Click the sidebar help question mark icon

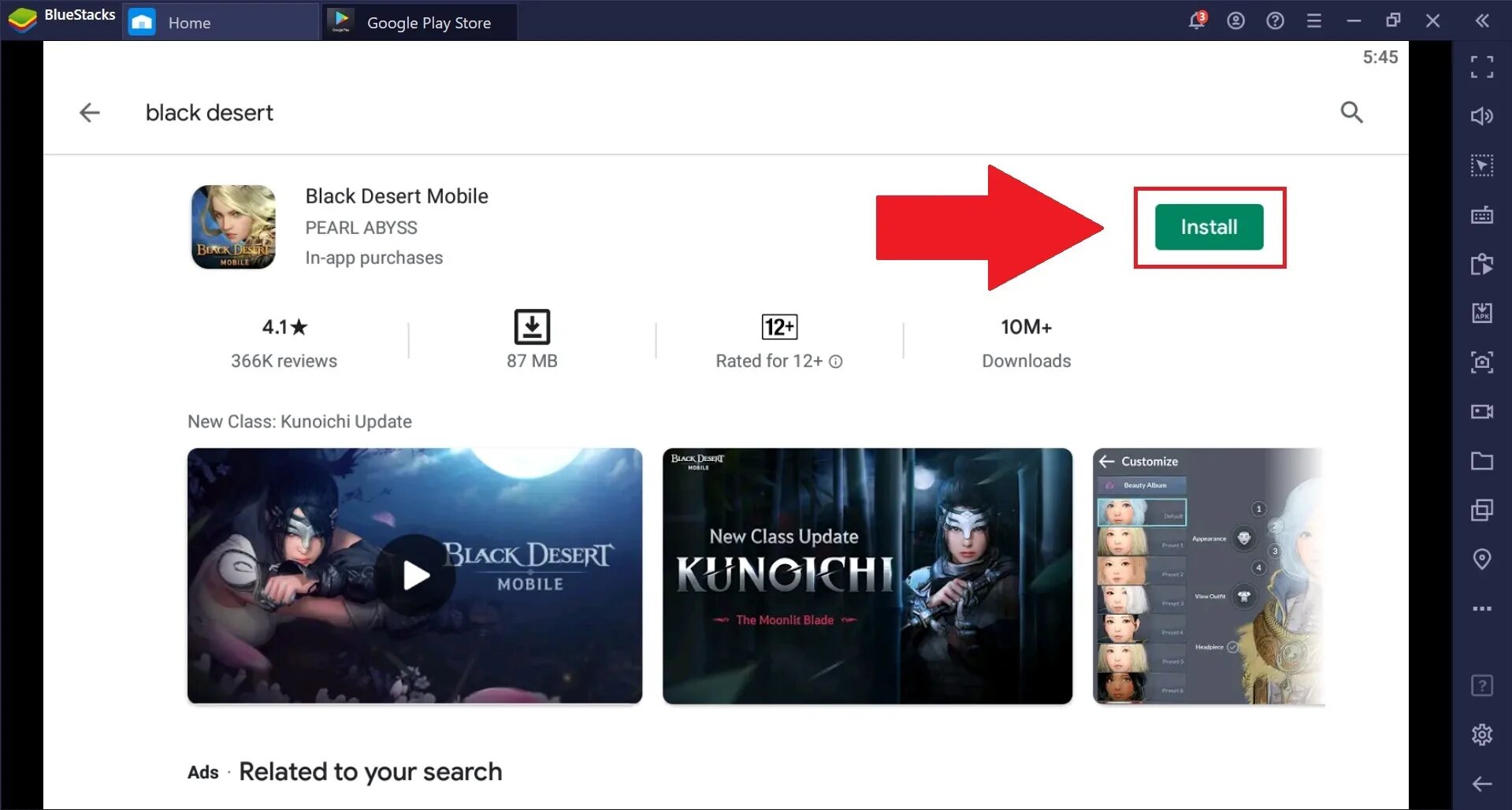1481,686
